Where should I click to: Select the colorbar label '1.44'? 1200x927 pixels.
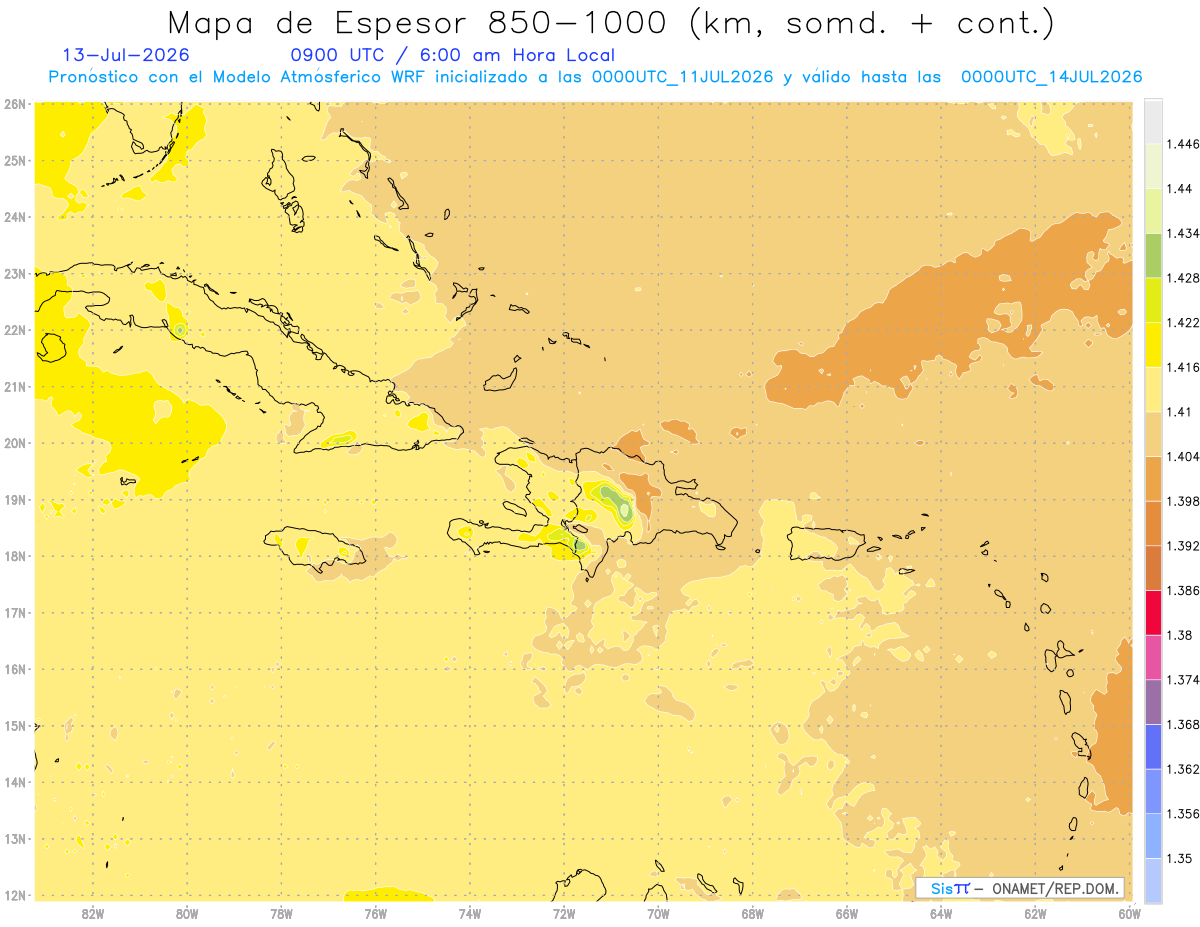coord(1180,188)
